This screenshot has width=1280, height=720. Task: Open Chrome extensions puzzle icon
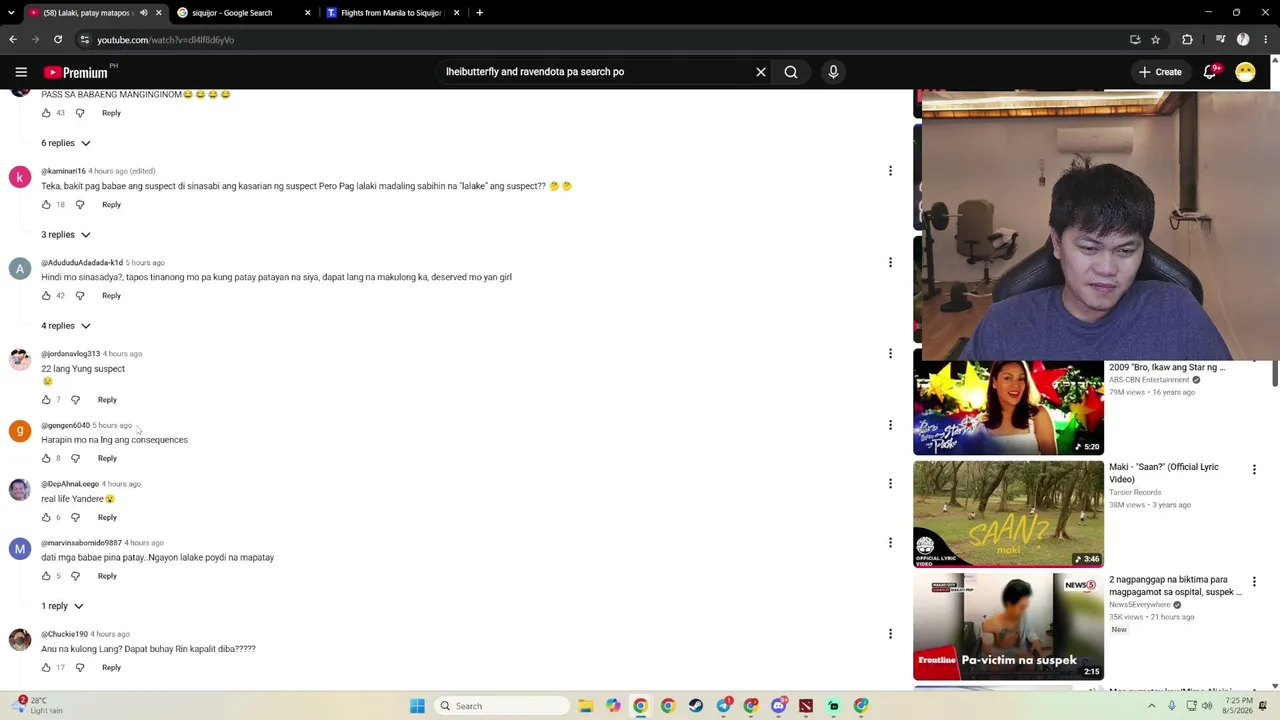click(1187, 40)
